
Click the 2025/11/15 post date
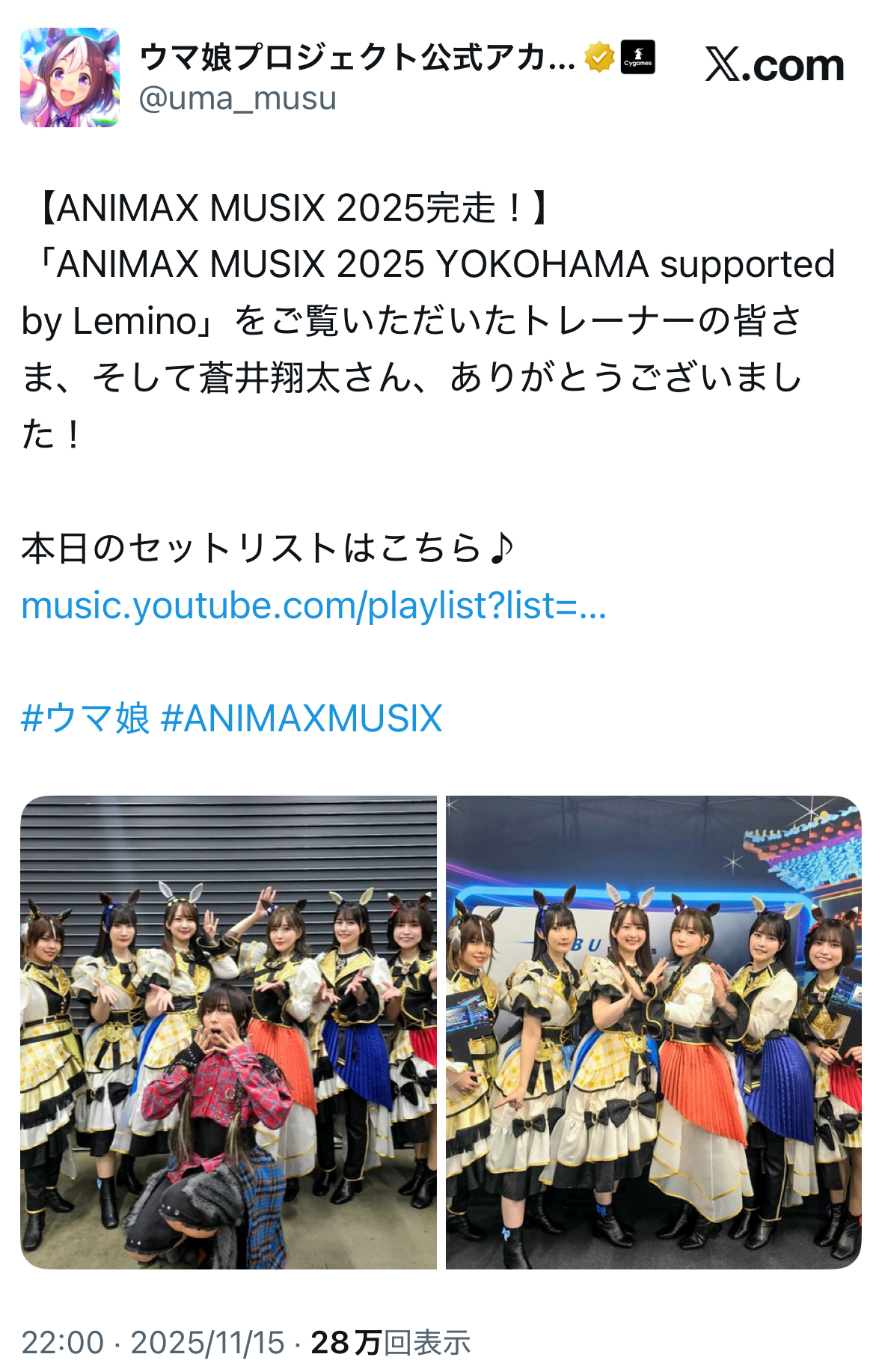(208, 1342)
